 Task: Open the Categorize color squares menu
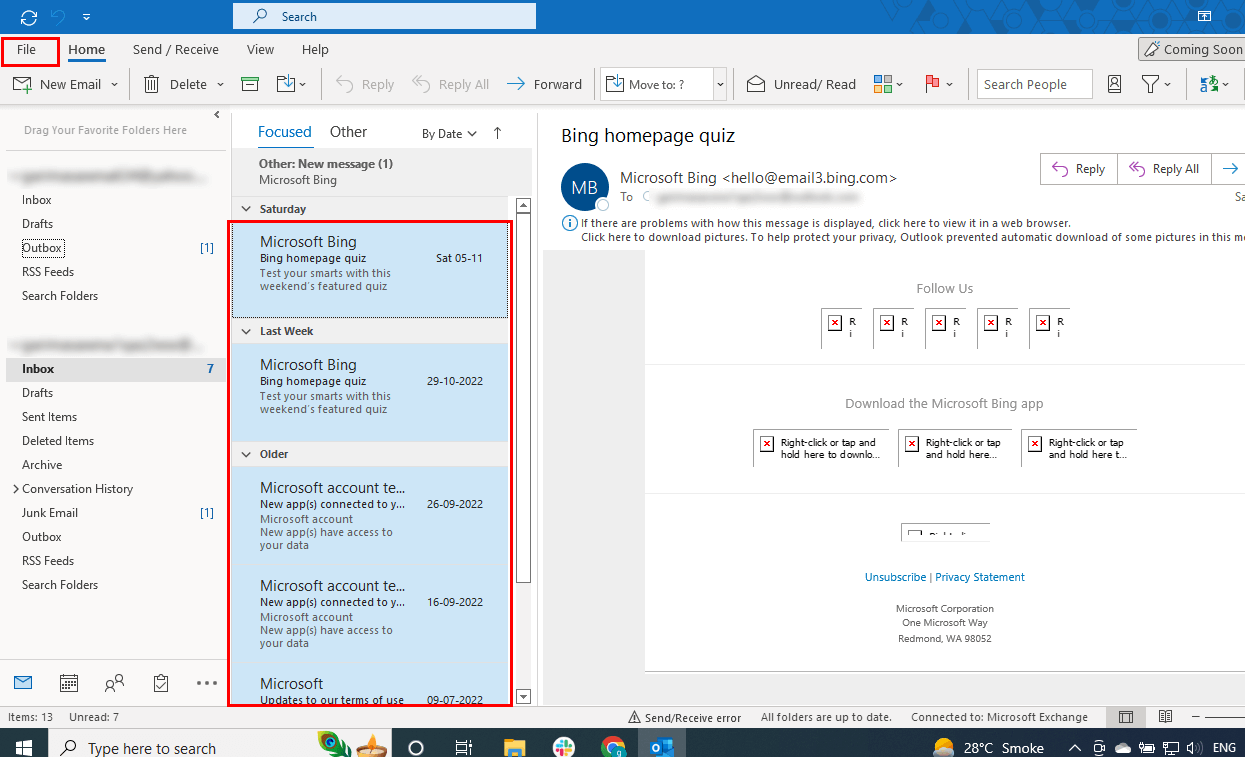point(888,84)
